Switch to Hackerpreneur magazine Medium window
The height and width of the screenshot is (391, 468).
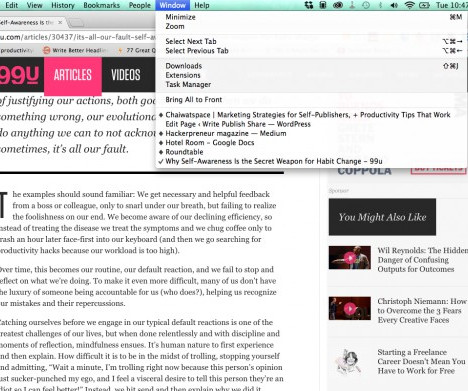pyautogui.click(x=311, y=133)
